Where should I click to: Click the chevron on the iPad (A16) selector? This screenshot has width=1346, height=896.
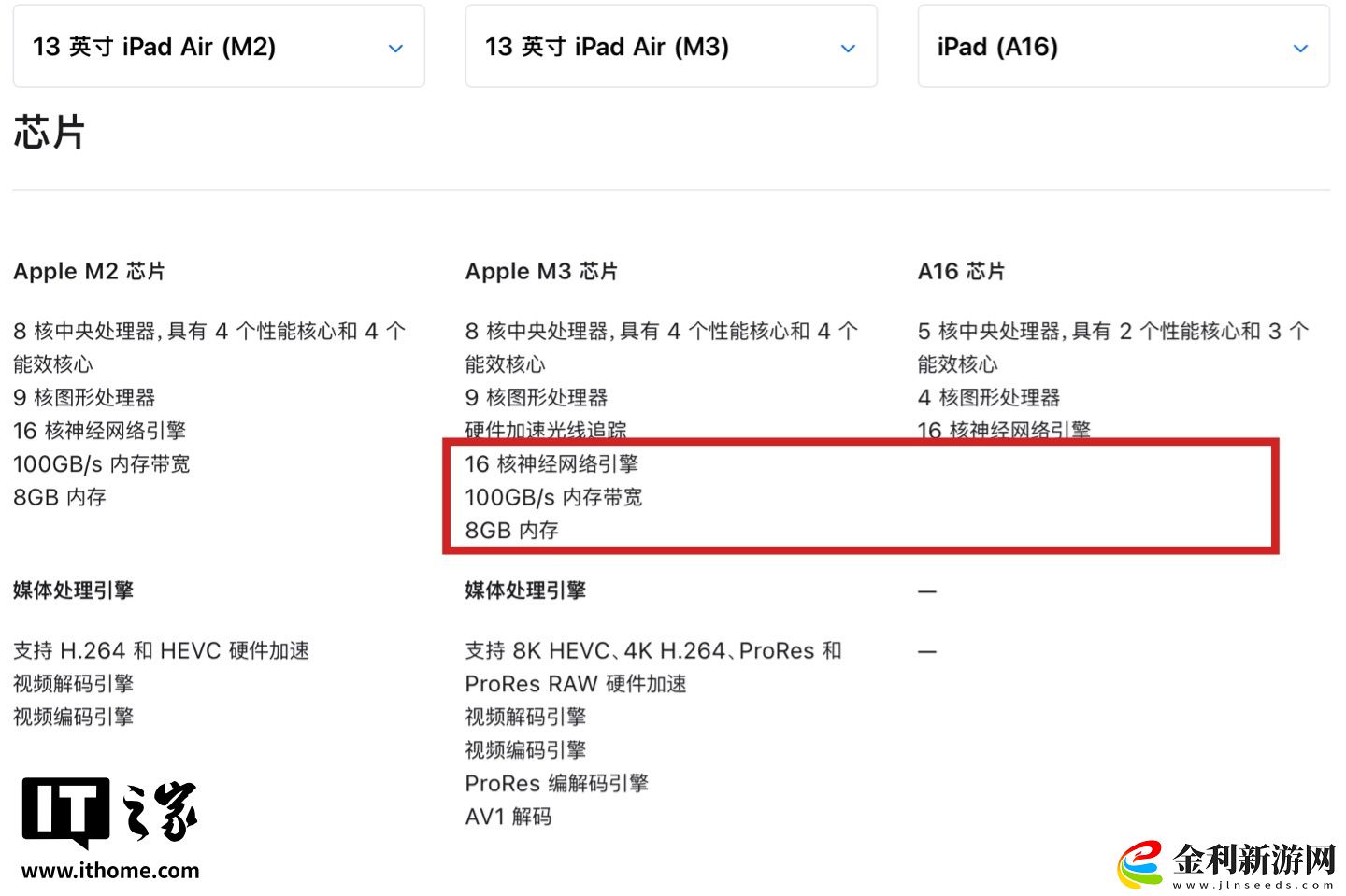click(1300, 47)
